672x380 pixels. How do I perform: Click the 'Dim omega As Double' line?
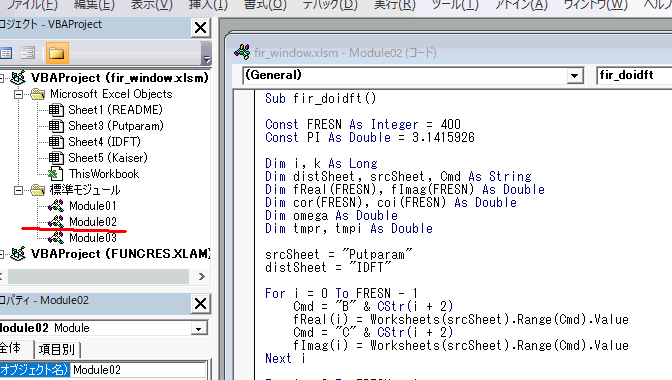331,215
